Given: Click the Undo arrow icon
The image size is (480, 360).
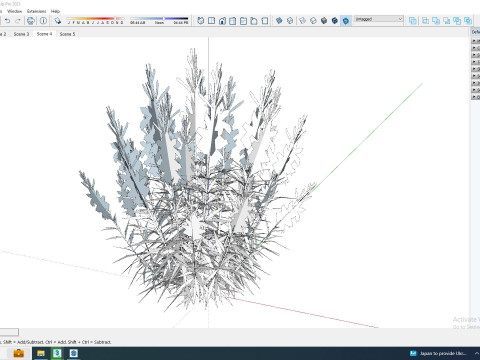Looking at the screenshot, I should click(x=7, y=21).
